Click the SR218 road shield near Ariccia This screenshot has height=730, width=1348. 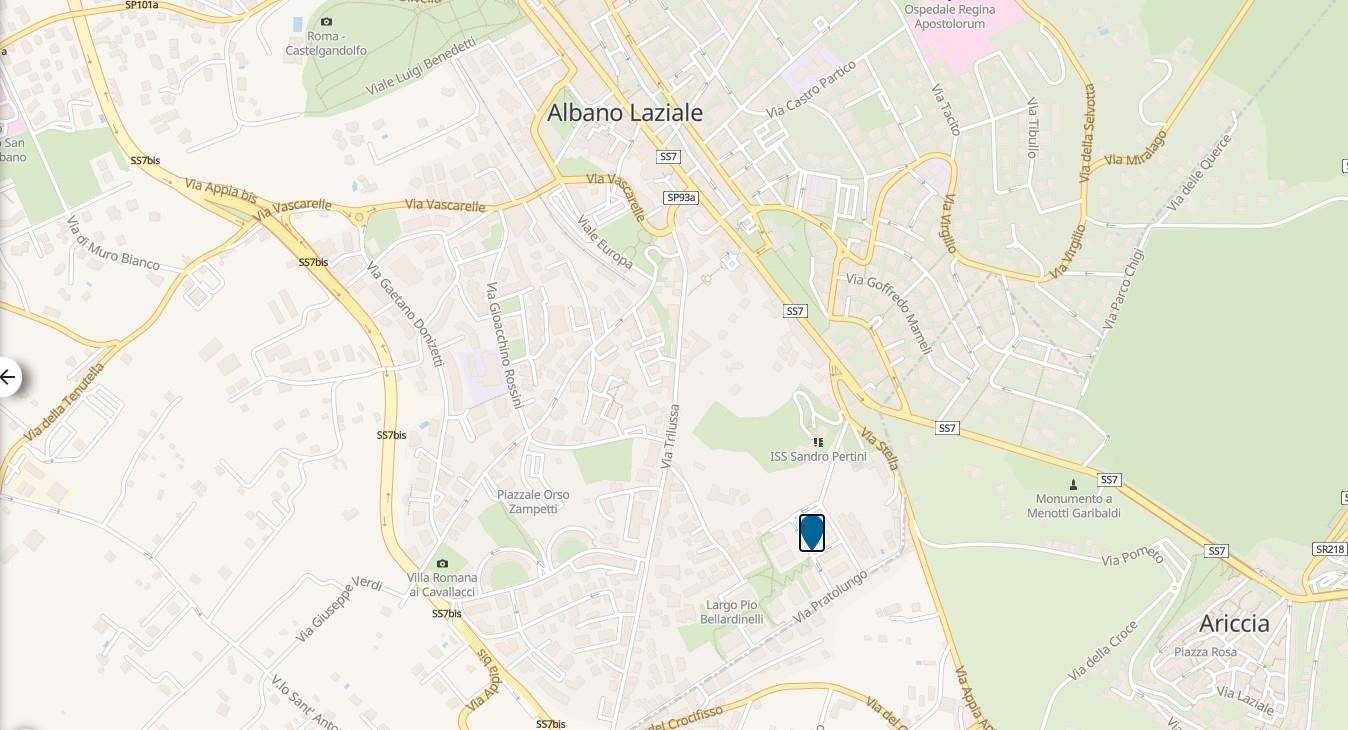pyautogui.click(x=1329, y=549)
